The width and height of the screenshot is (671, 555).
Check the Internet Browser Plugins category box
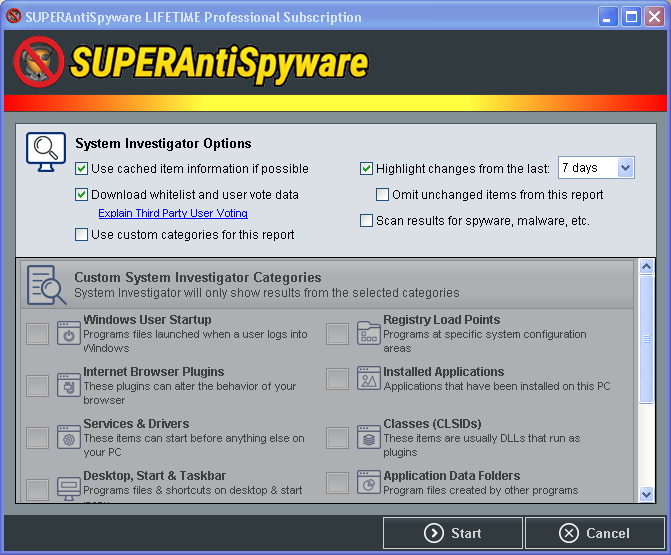[x=37, y=386]
